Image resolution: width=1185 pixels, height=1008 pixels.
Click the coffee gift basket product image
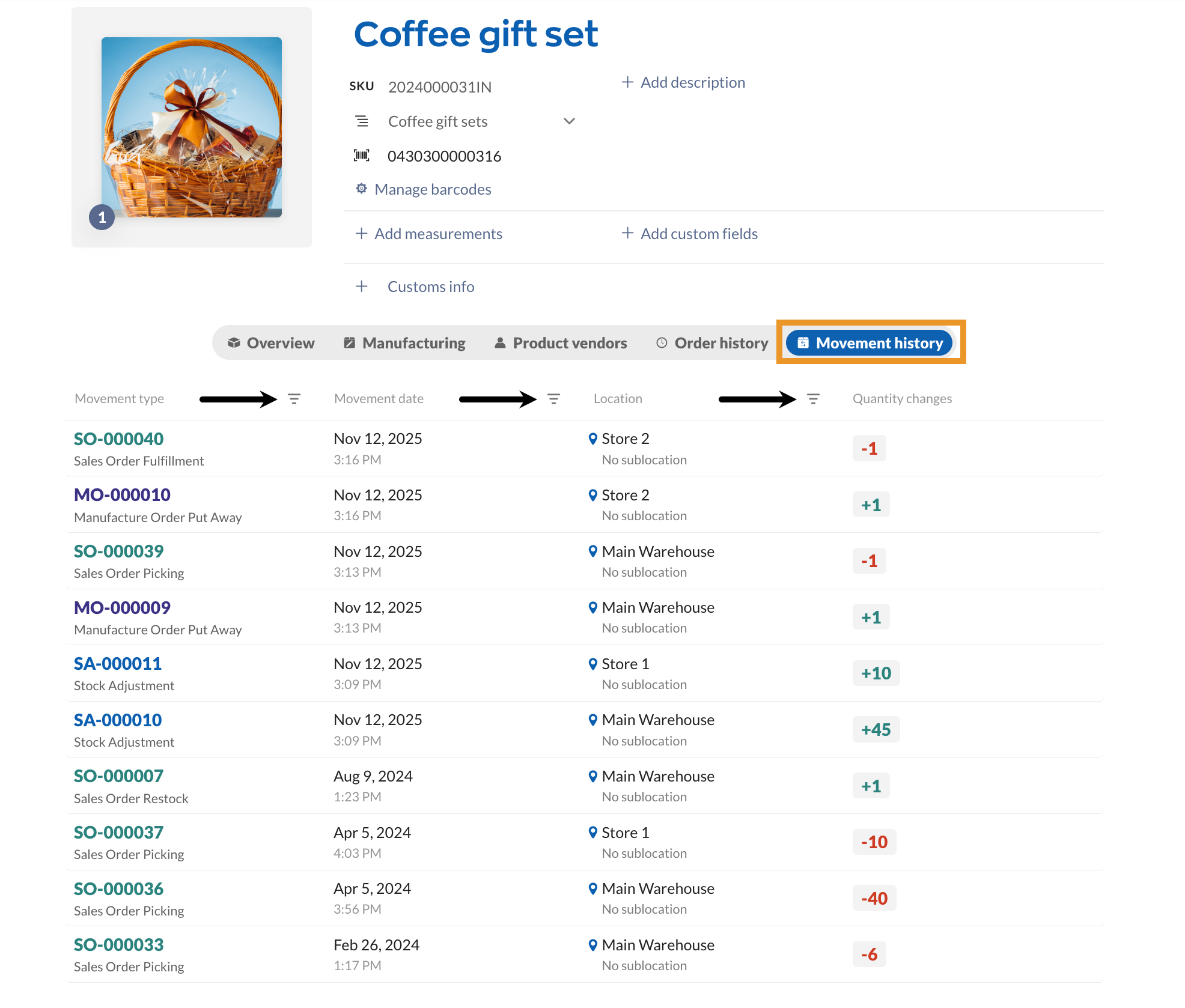tap(192, 127)
